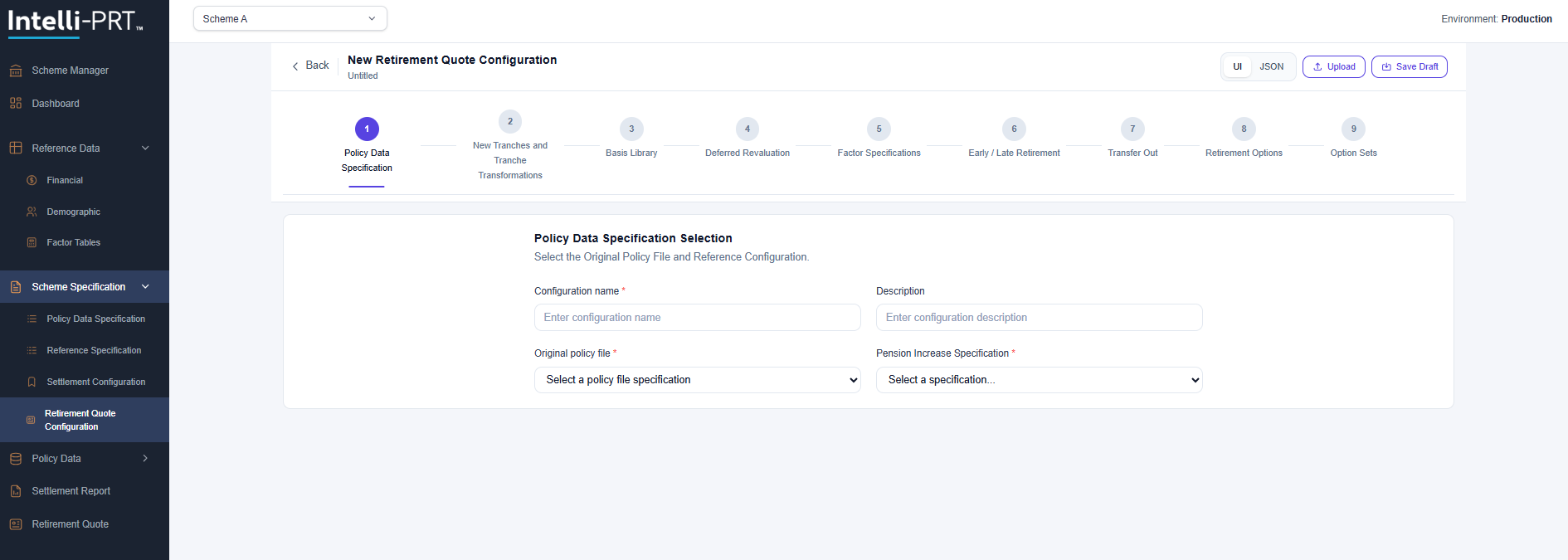The height and width of the screenshot is (560, 1568).
Task: Open the Pension Increase Specification dropdown
Action: pos(1039,380)
